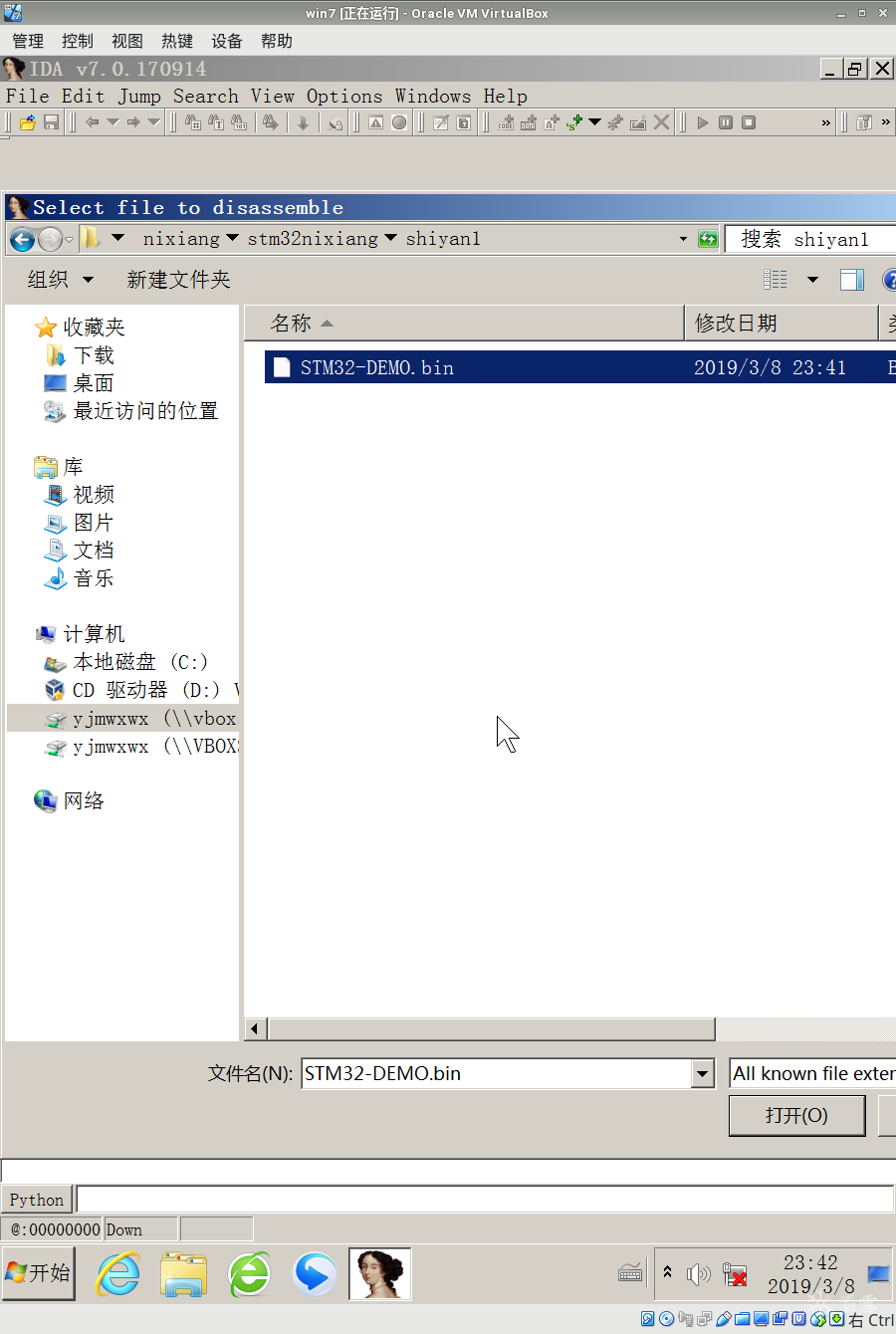Viewport: 896px width, 1334px height.
Task: Click the Windows 开始 start button
Action: coord(38,1273)
